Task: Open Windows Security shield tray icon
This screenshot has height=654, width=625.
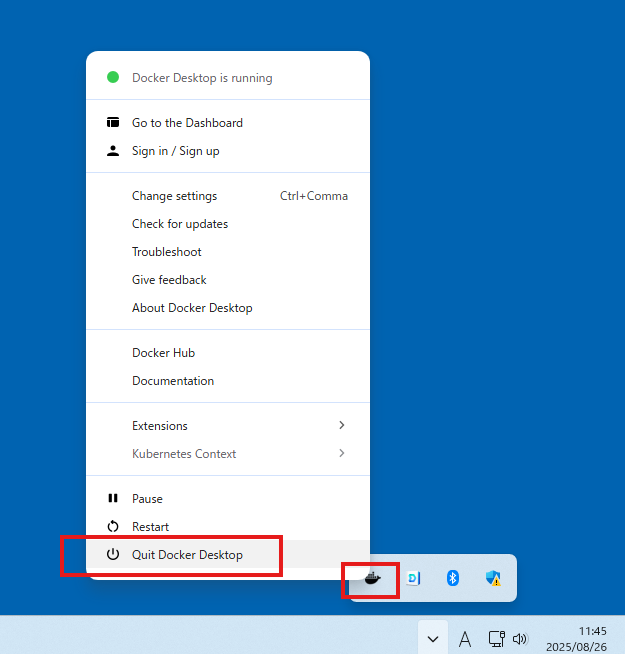Action: 493,578
